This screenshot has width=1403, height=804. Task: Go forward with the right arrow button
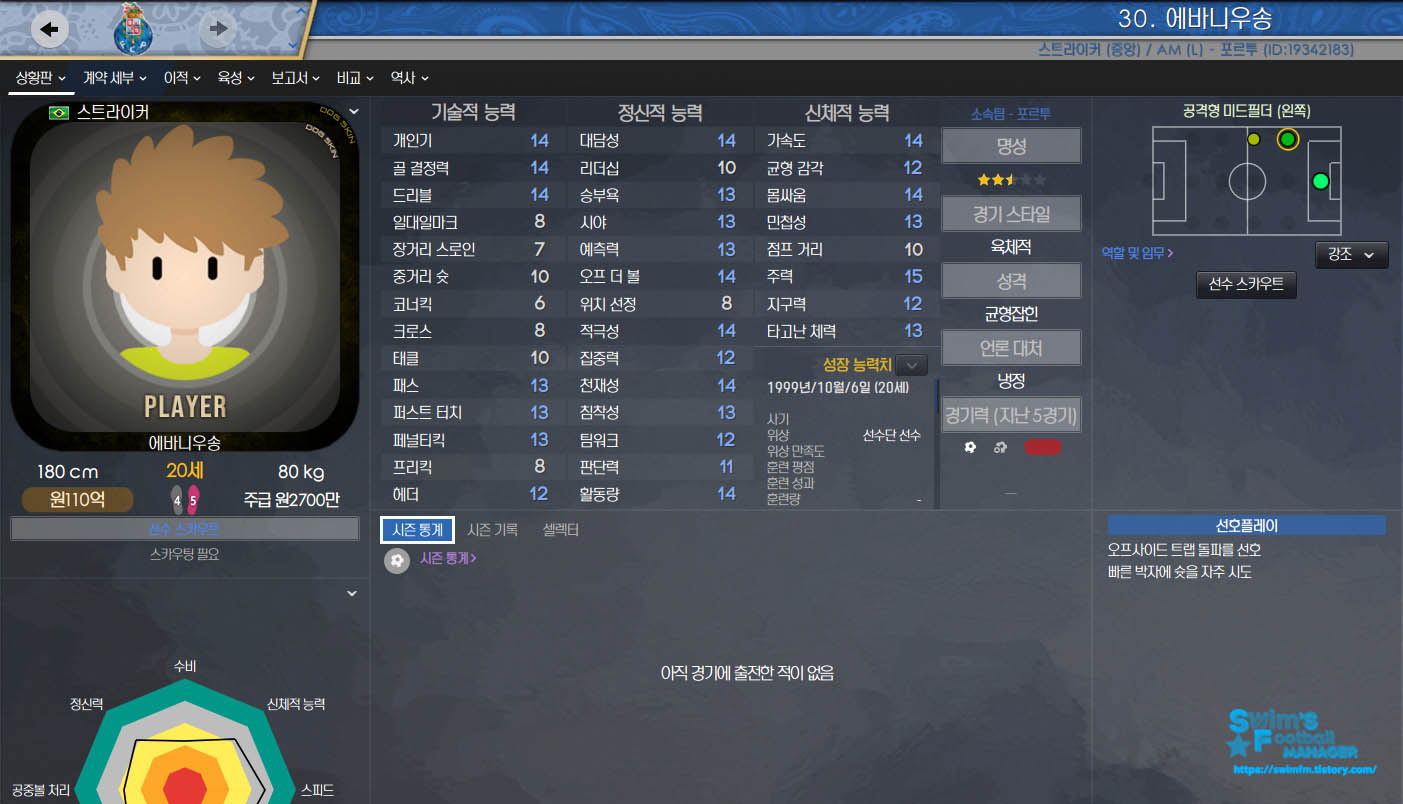point(218,30)
